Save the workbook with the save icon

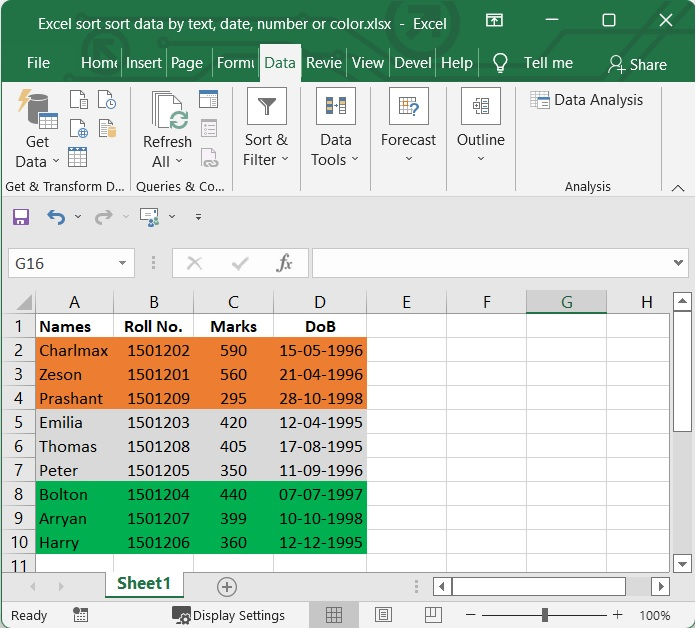click(21, 217)
